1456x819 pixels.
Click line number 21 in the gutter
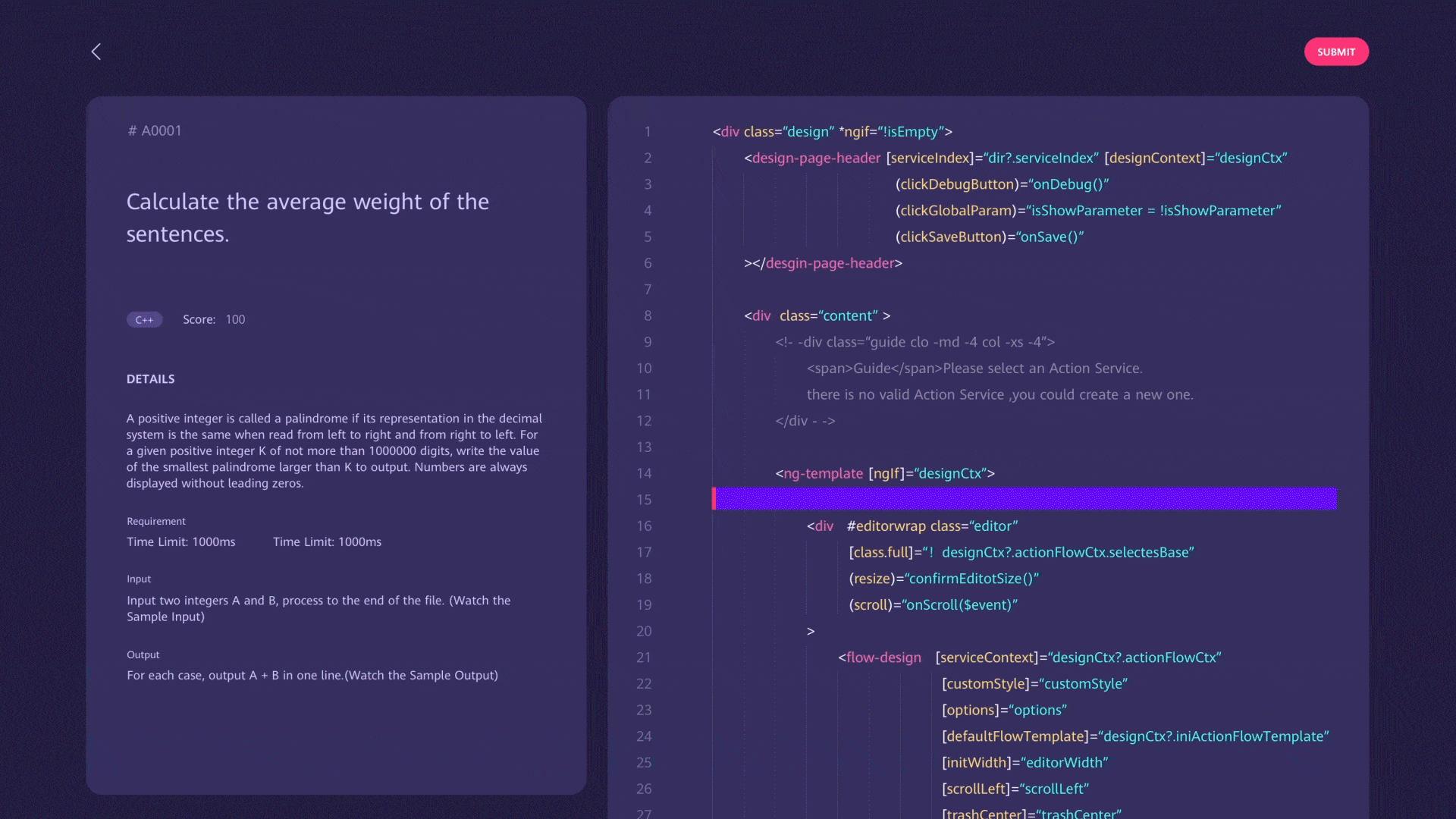(x=644, y=657)
